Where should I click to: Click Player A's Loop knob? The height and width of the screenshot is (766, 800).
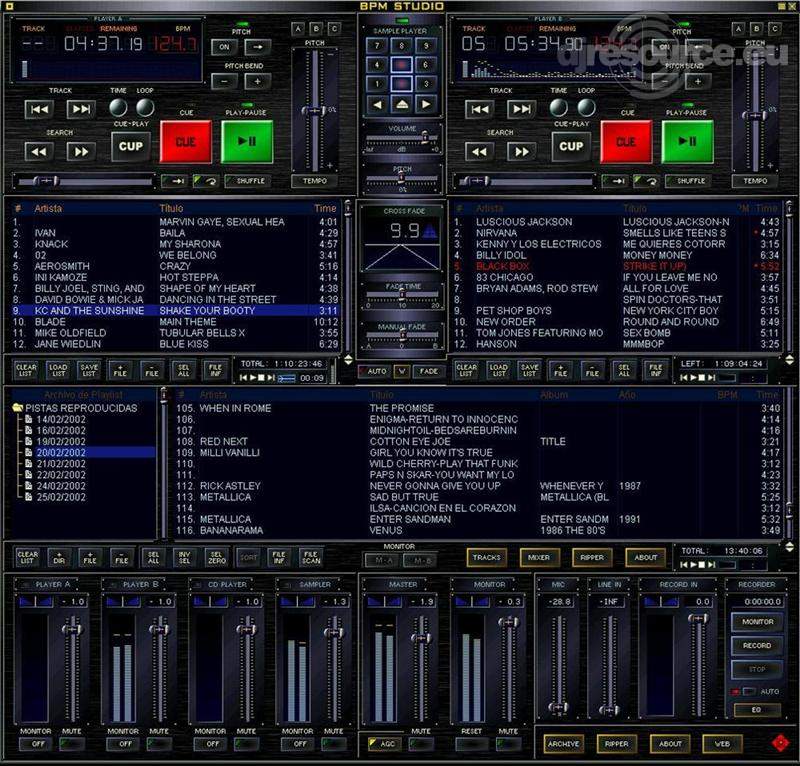(145, 107)
